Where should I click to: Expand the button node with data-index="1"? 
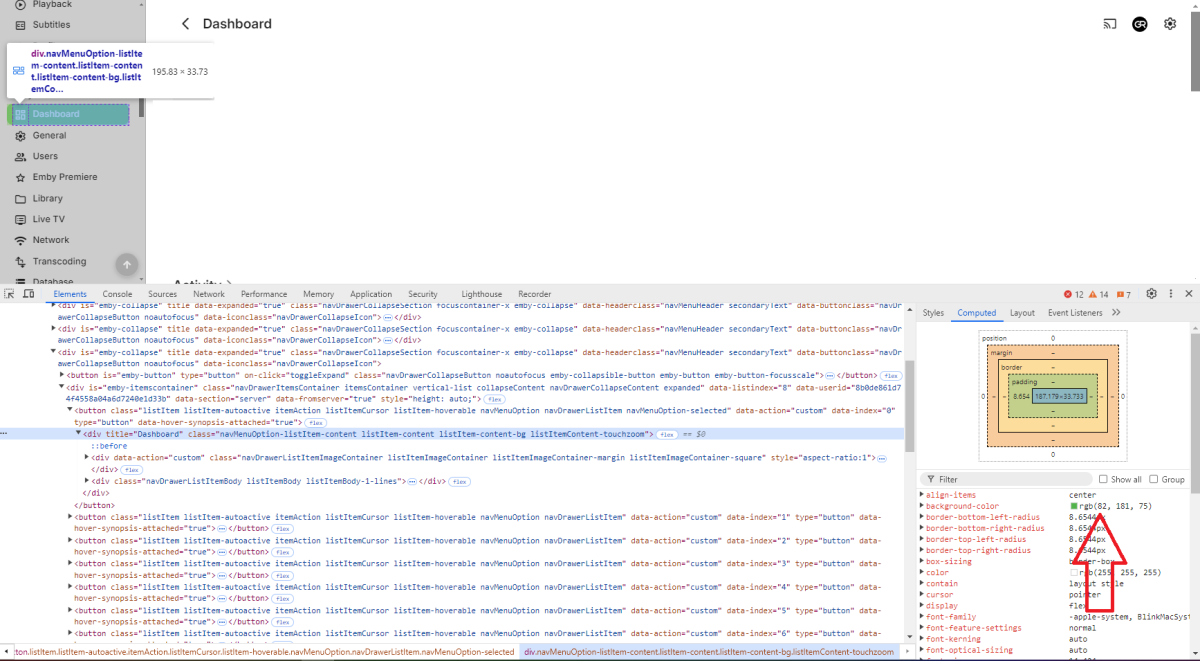[x=71, y=517]
